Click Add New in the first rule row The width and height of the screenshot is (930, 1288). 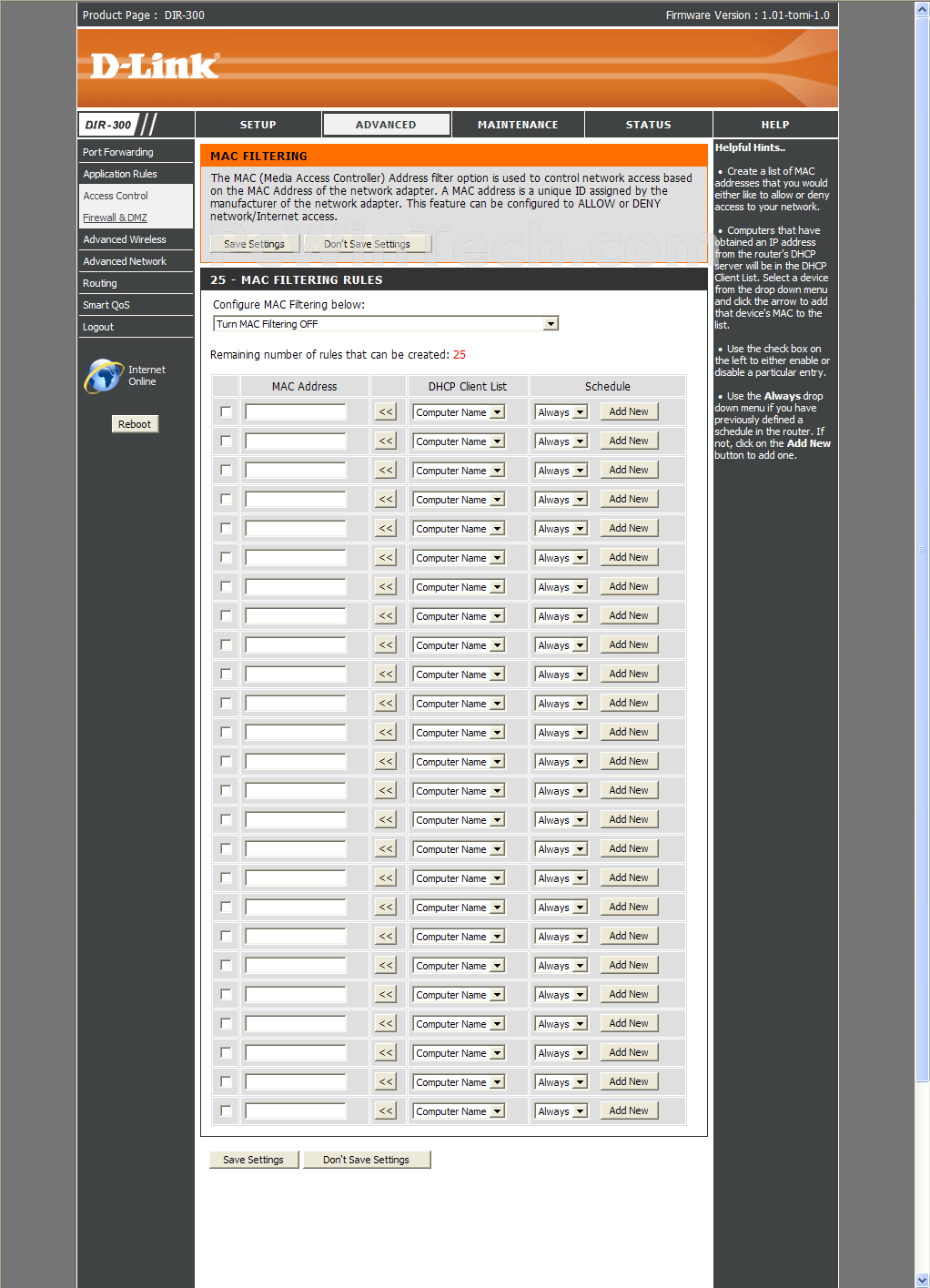pyautogui.click(x=629, y=412)
